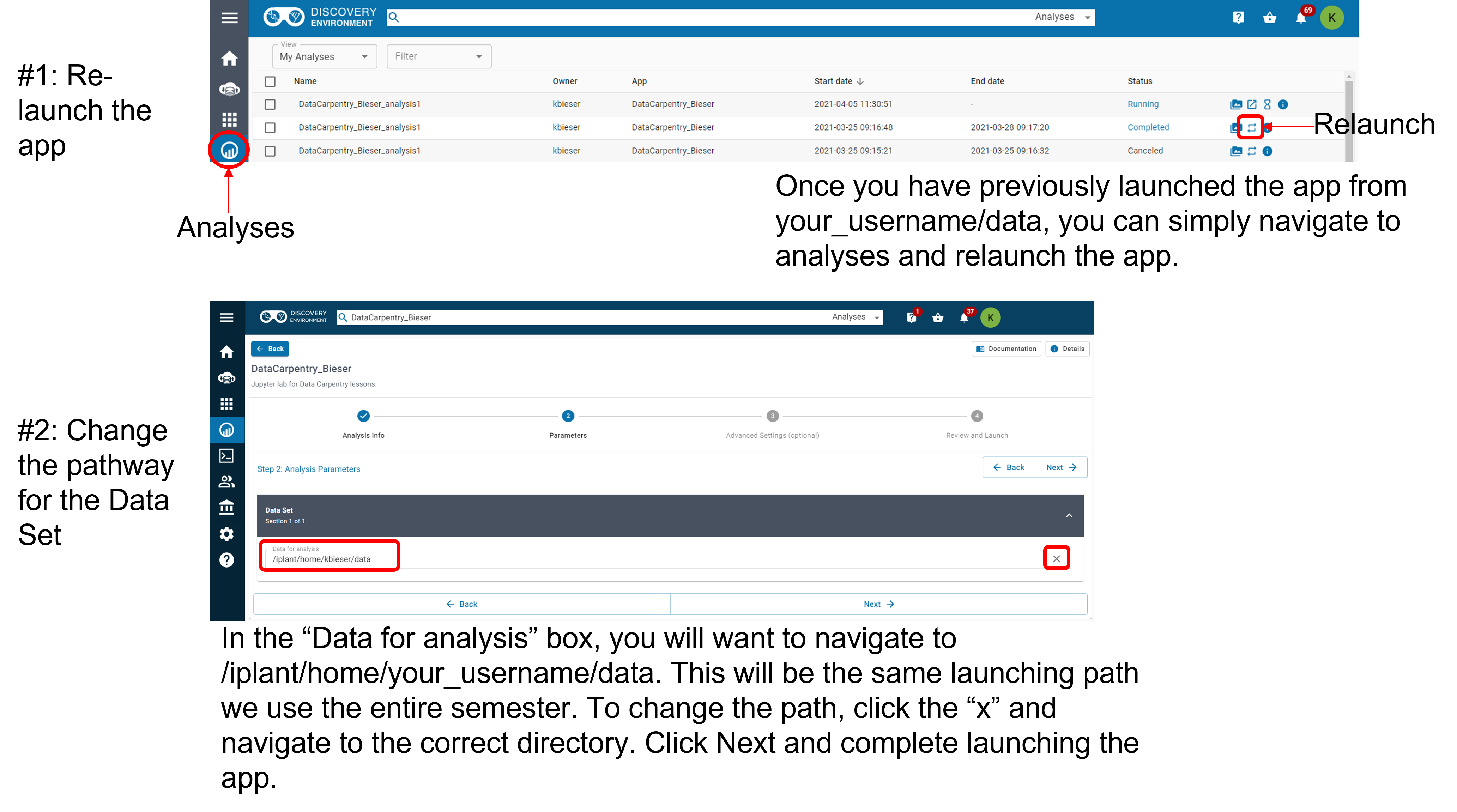This screenshot has height=812, width=1457.
Task: Expand the Filter dropdown
Action: pos(439,56)
